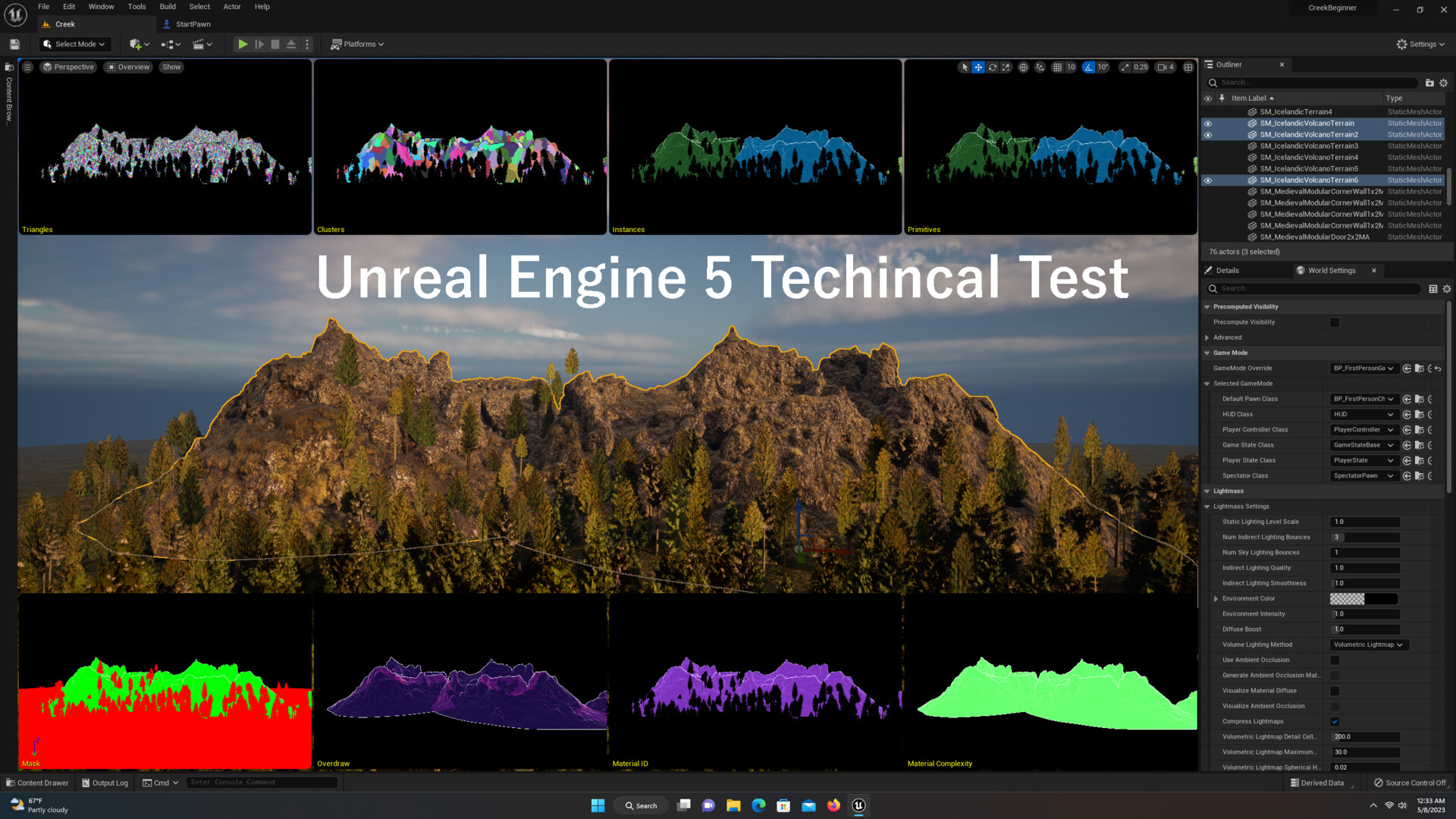
Task: Open camera speed setting in viewport
Action: pyautogui.click(x=1166, y=67)
